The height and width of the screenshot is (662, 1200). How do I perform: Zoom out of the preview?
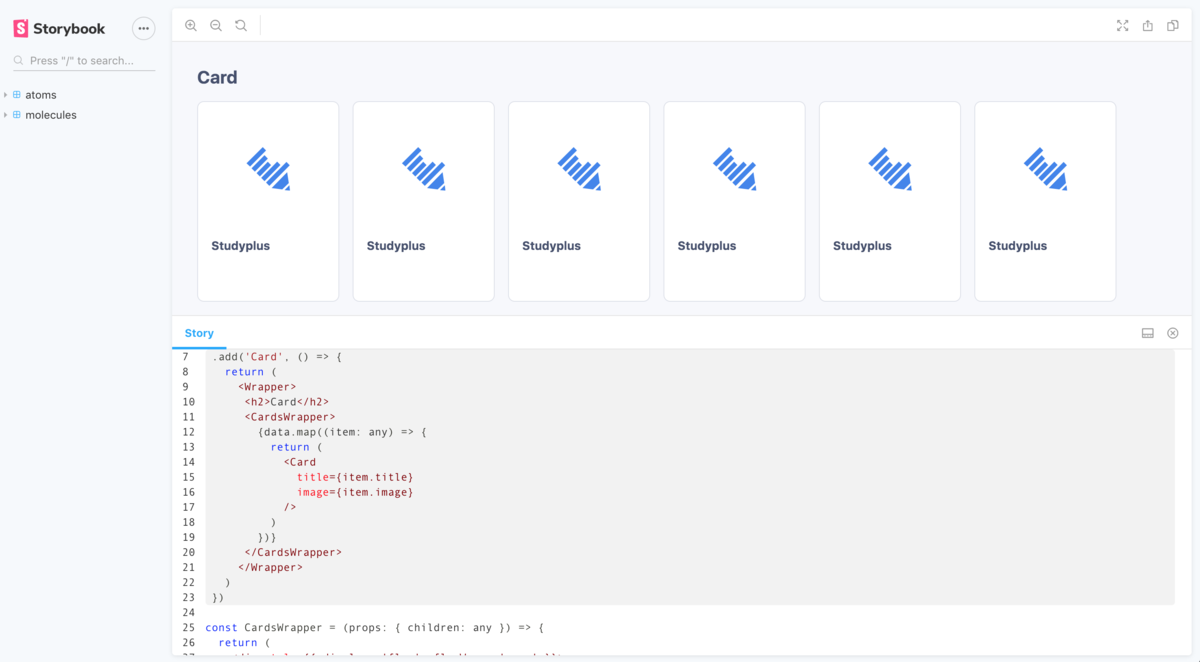[x=216, y=26]
